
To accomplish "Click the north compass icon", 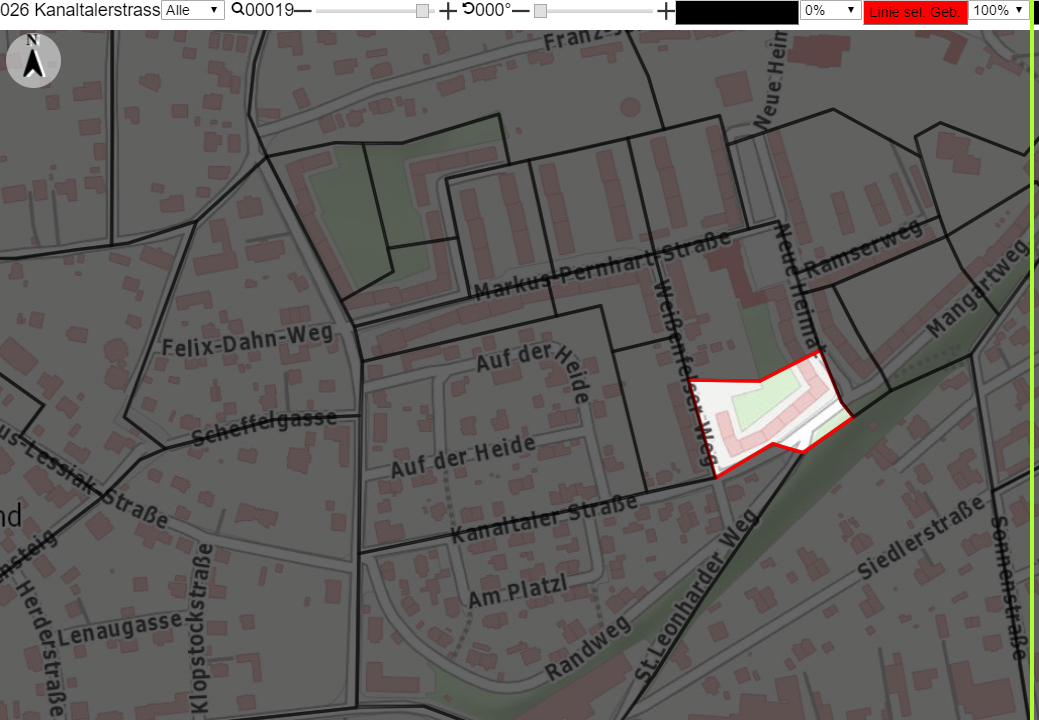I will (34, 60).
